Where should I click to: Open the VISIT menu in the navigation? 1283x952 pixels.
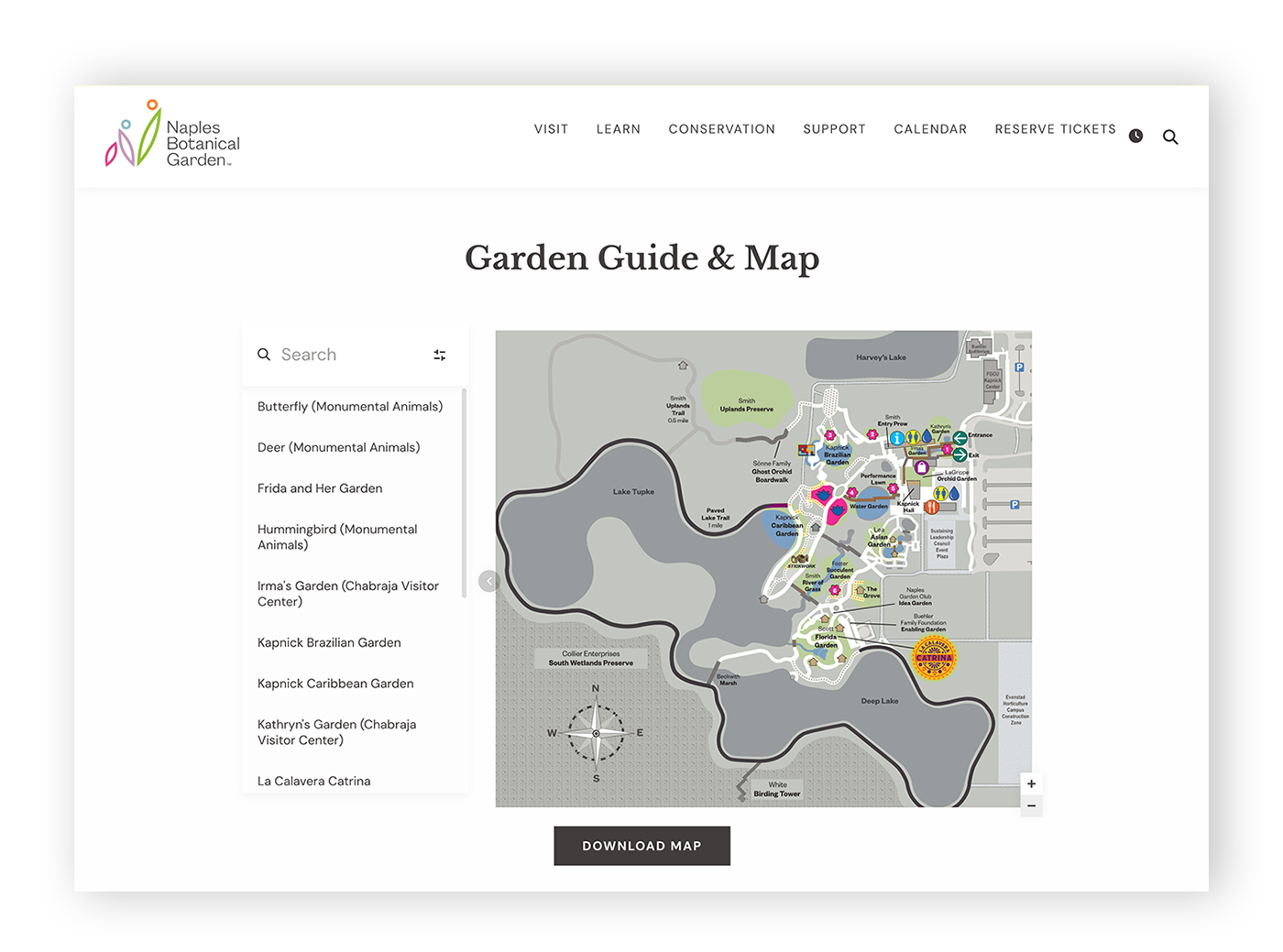tap(551, 129)
